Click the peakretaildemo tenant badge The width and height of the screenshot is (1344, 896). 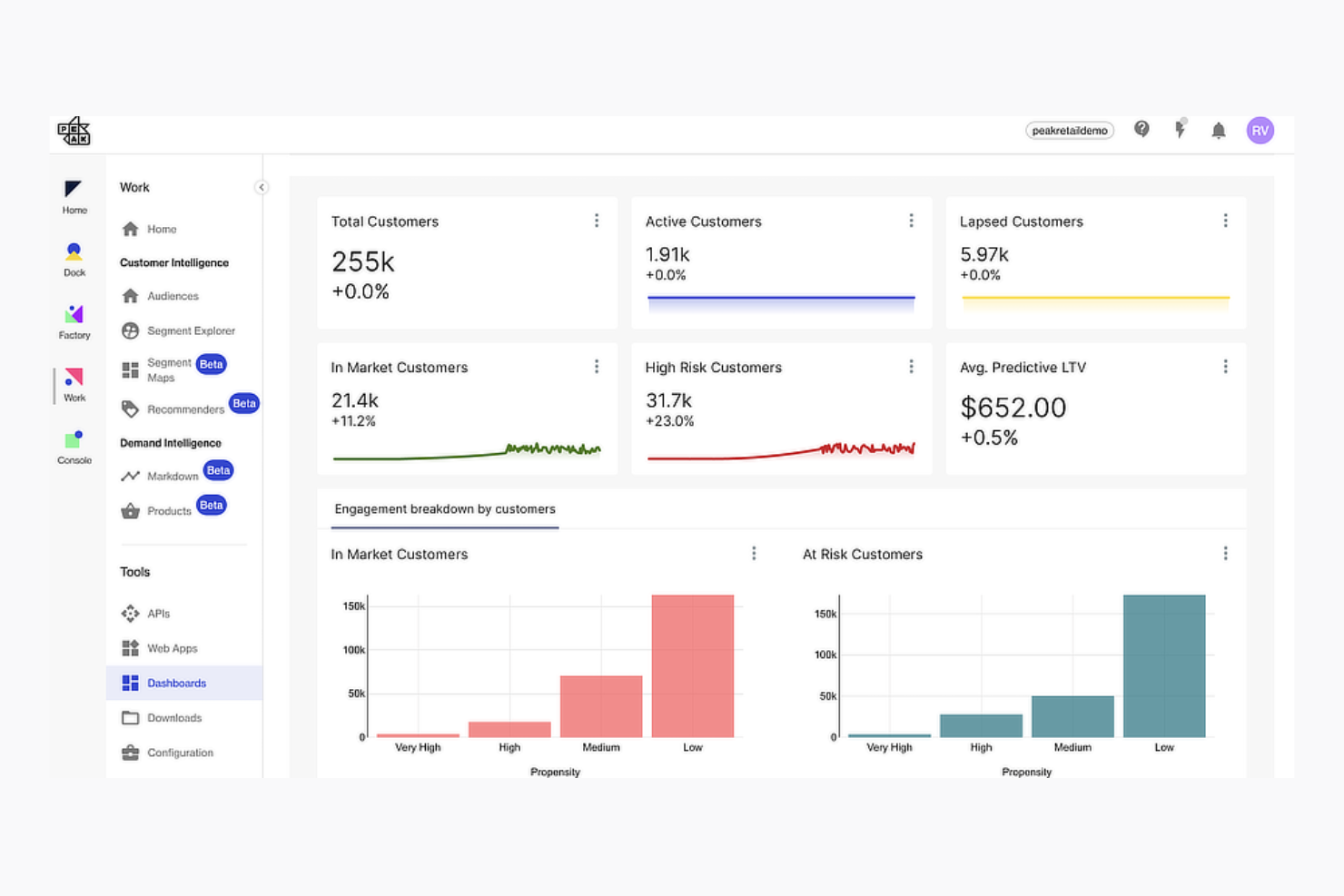[1070, 131]
